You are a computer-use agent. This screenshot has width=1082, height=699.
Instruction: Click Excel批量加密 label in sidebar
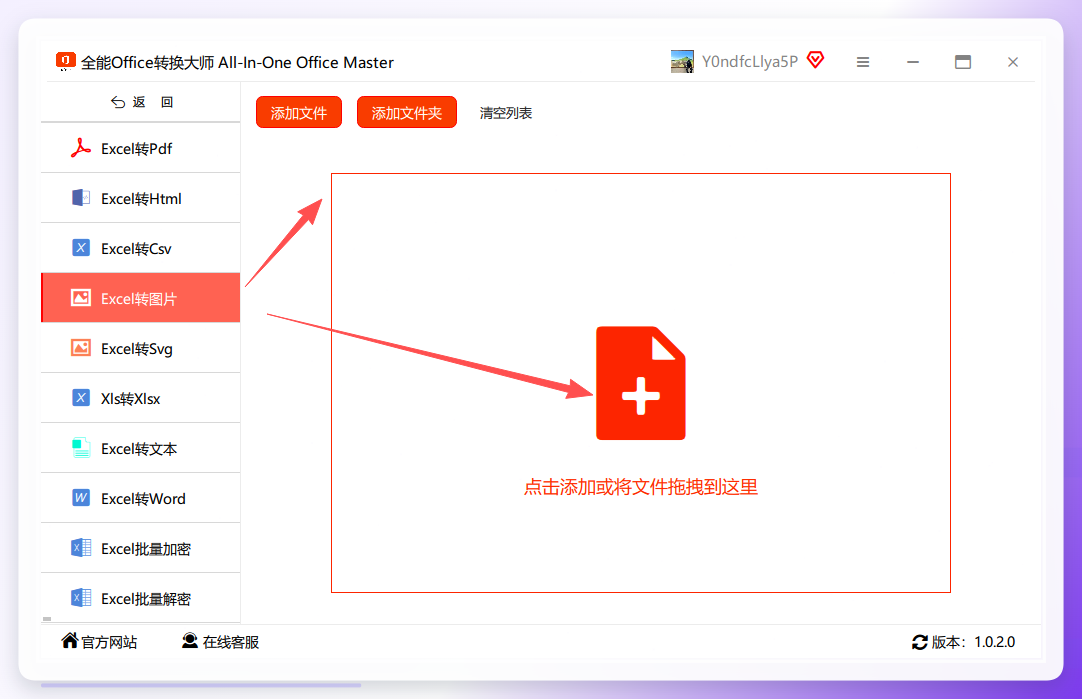pyautogui.click(x=146, y=549)
